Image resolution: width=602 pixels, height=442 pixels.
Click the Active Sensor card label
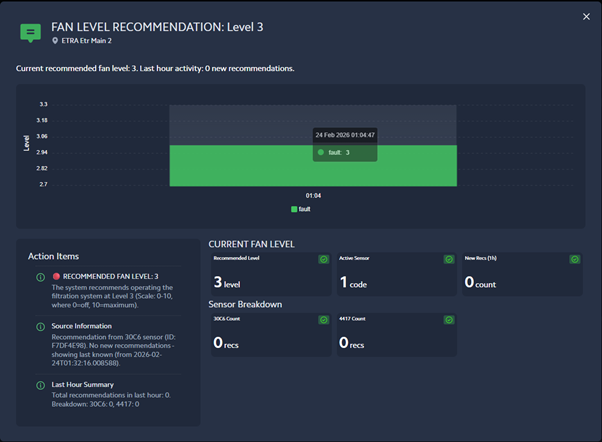tap(354, 258)
